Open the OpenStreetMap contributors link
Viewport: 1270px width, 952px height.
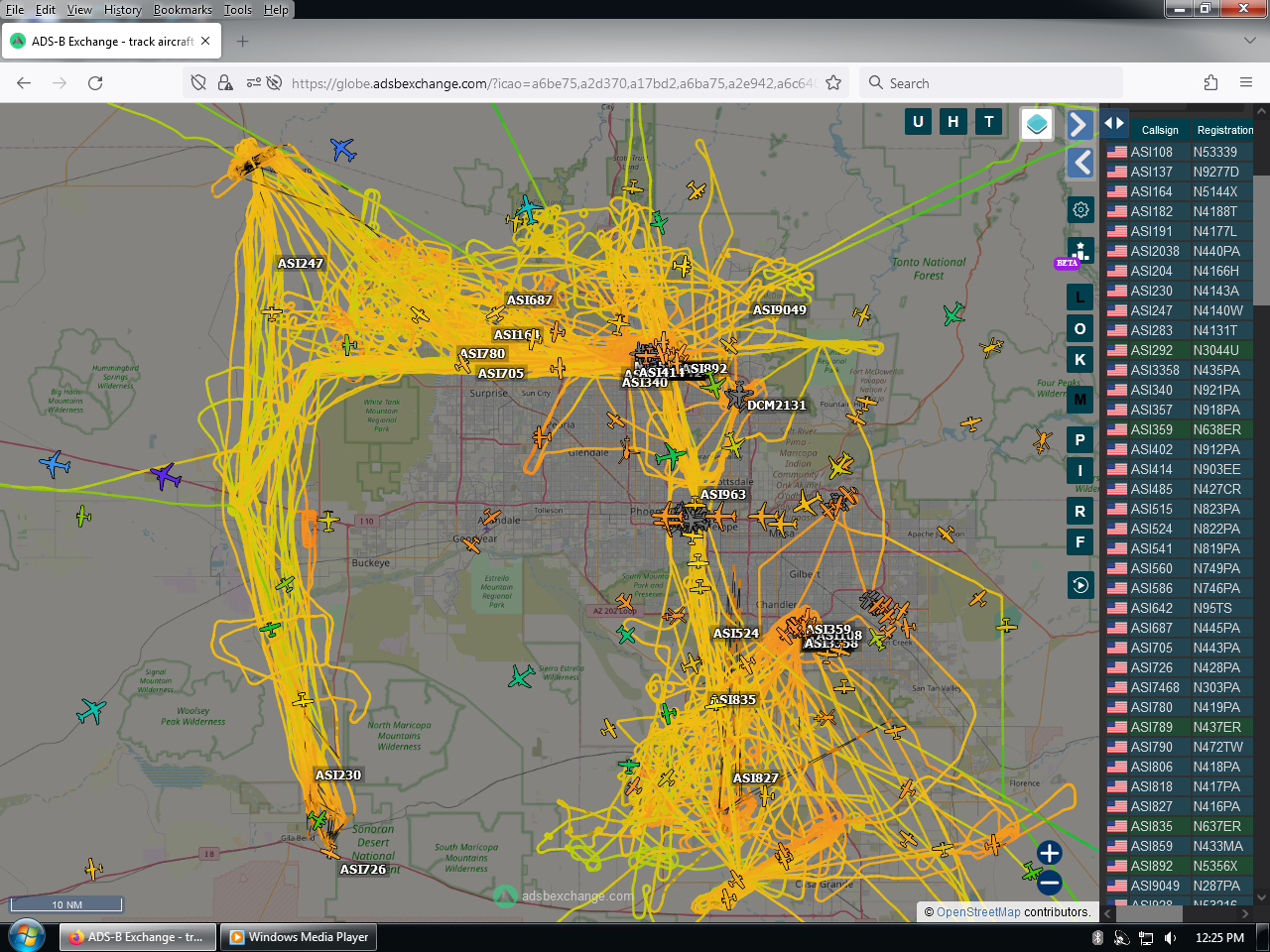tap(978, 912)
